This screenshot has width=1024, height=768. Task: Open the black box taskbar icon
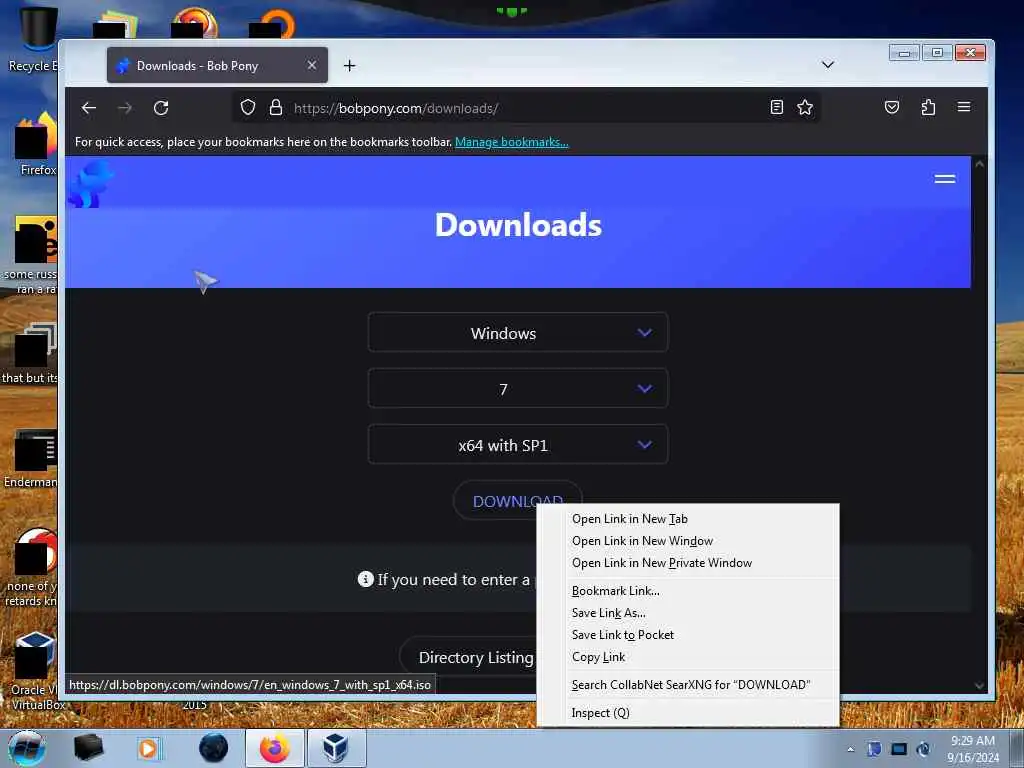pos(88,748)
